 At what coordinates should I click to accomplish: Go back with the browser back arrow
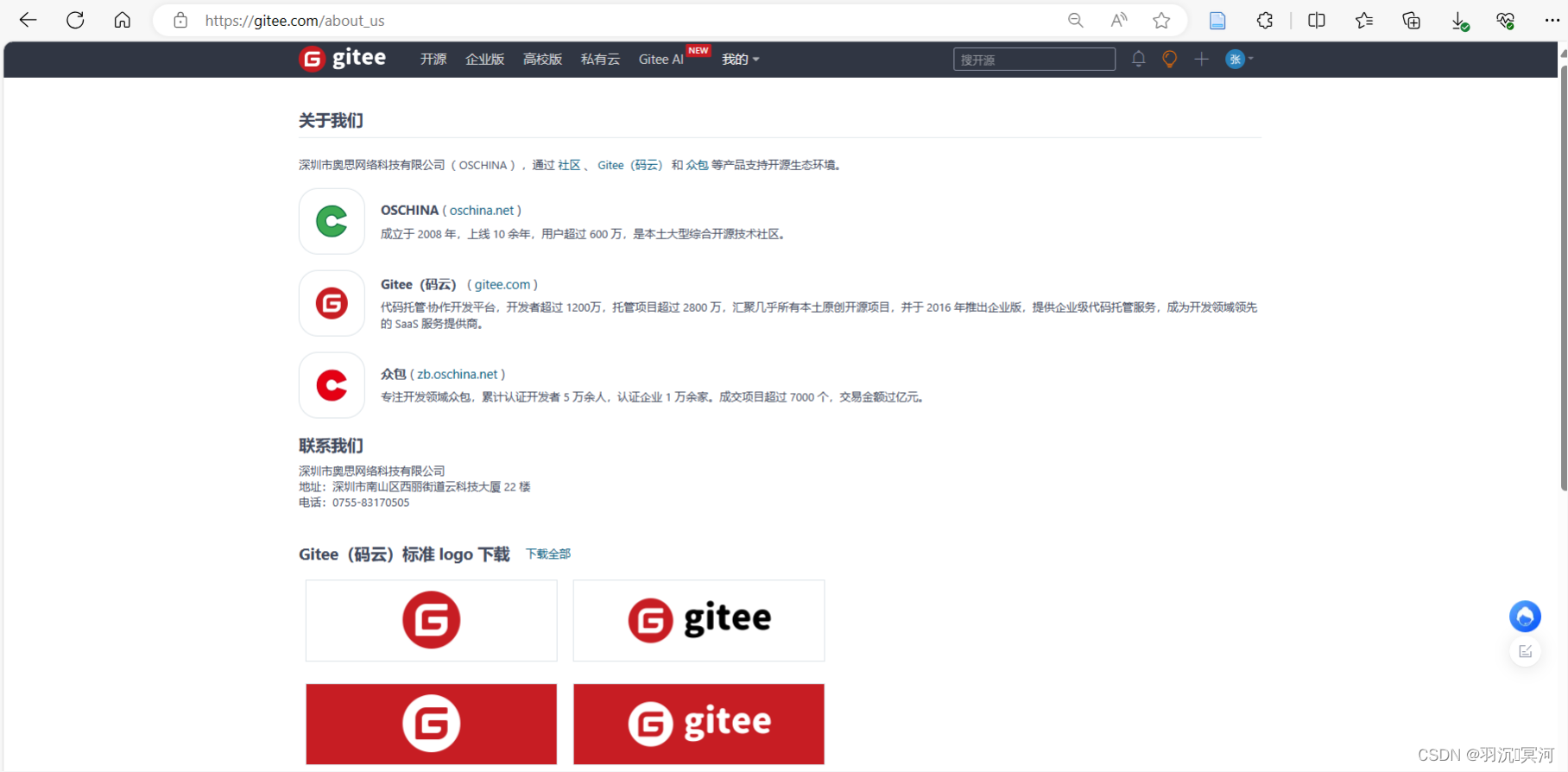tap(28, 20)
